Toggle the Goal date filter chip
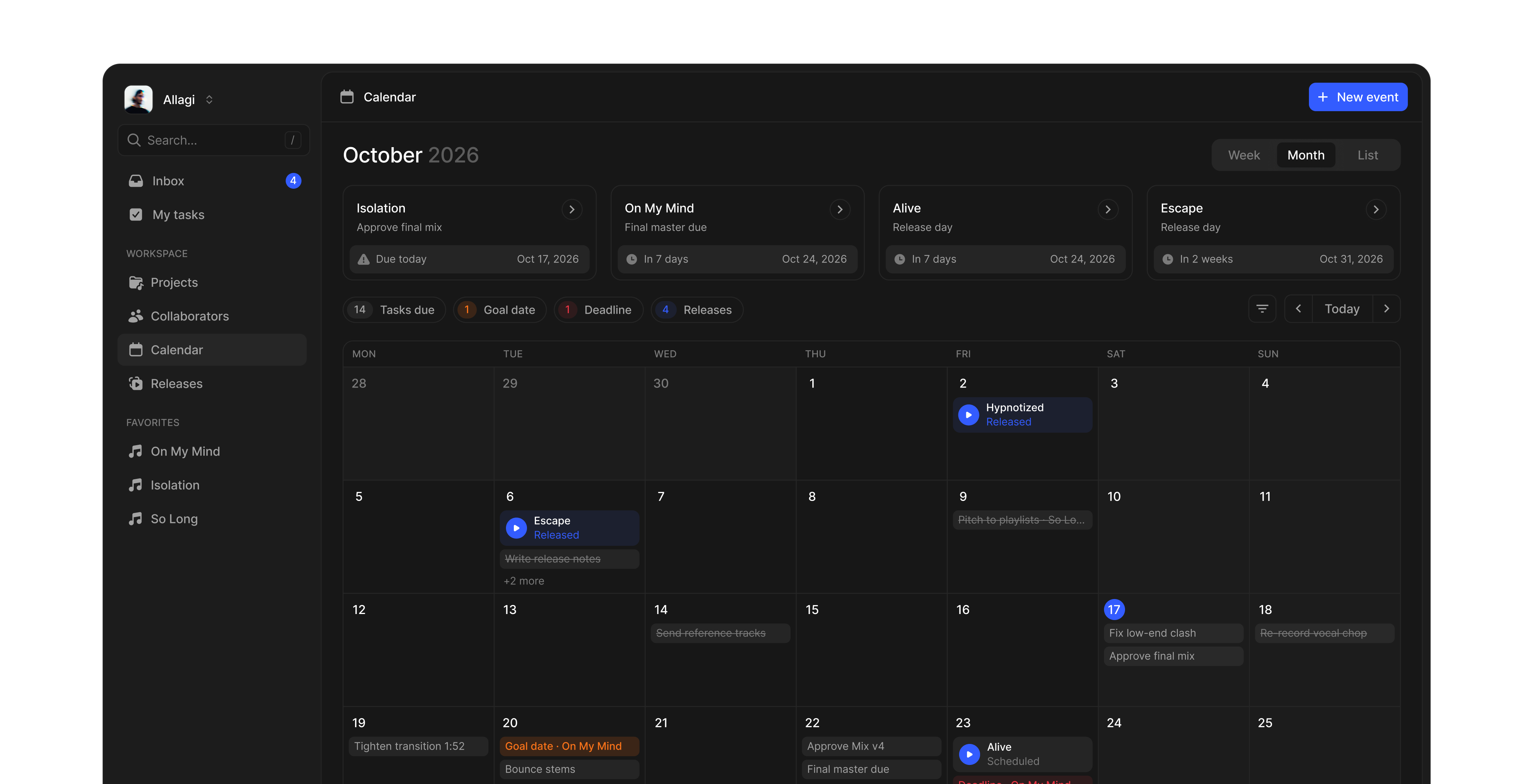 pos(499,310)
